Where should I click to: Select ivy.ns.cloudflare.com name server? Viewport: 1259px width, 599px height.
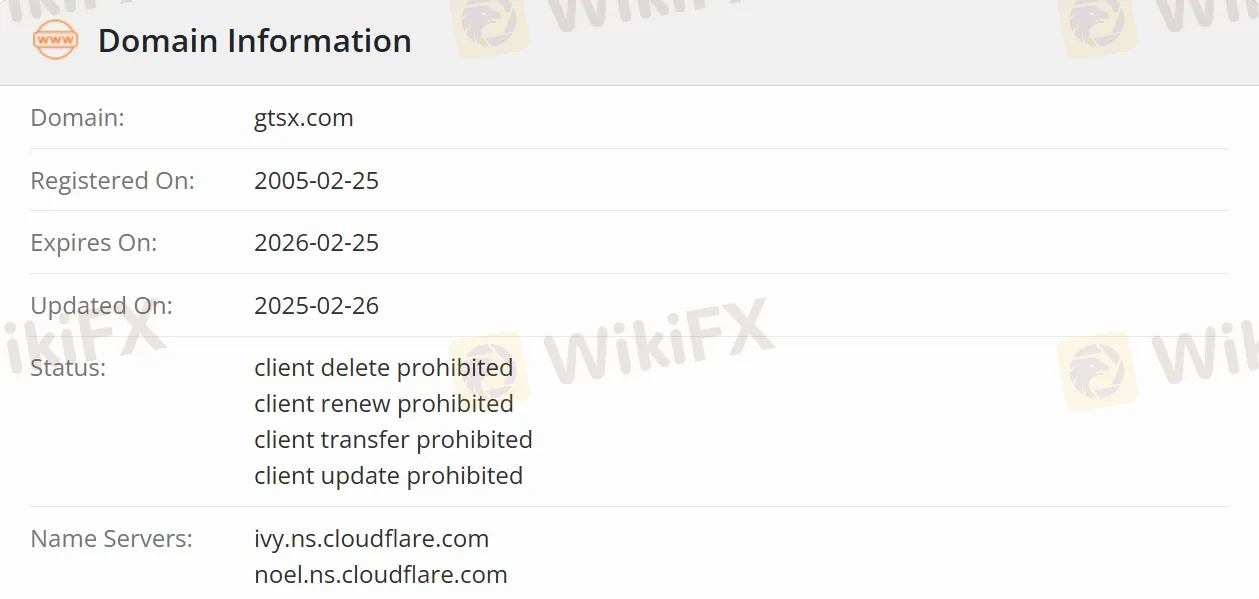372,539
